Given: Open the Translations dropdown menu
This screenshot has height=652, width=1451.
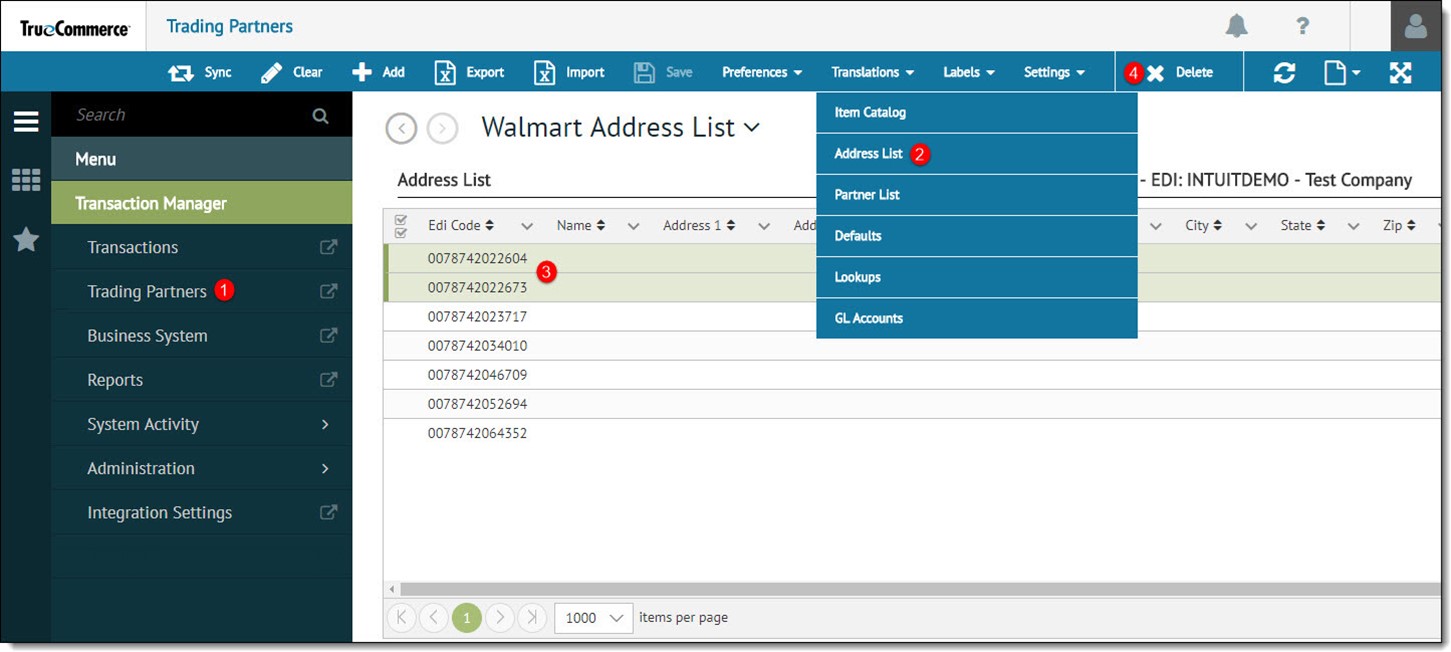Looking at the screenshot, I should [872, 72].
